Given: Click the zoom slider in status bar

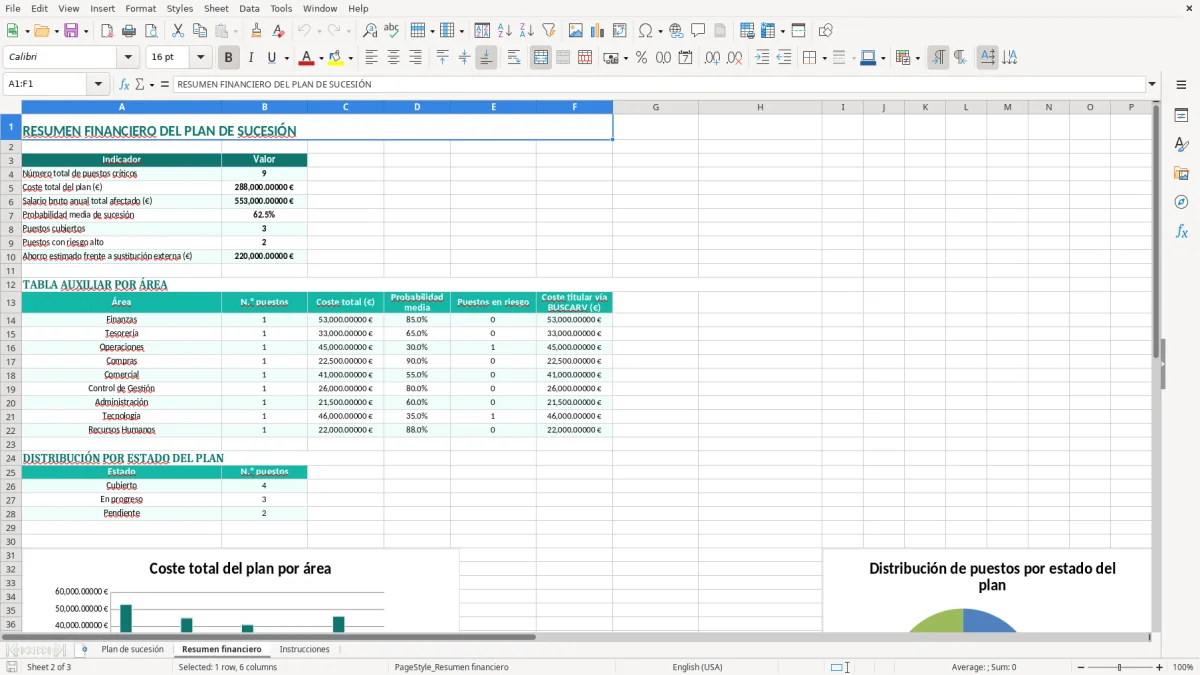Looking at the screenshot, I should (1120, 667).
